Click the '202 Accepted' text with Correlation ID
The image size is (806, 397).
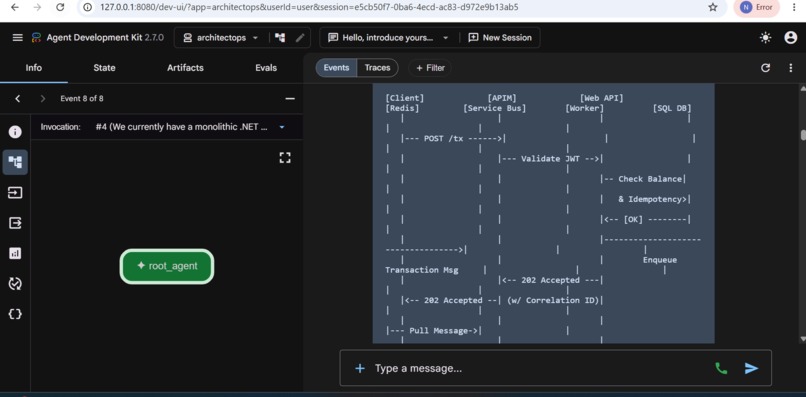click(453, 300)
